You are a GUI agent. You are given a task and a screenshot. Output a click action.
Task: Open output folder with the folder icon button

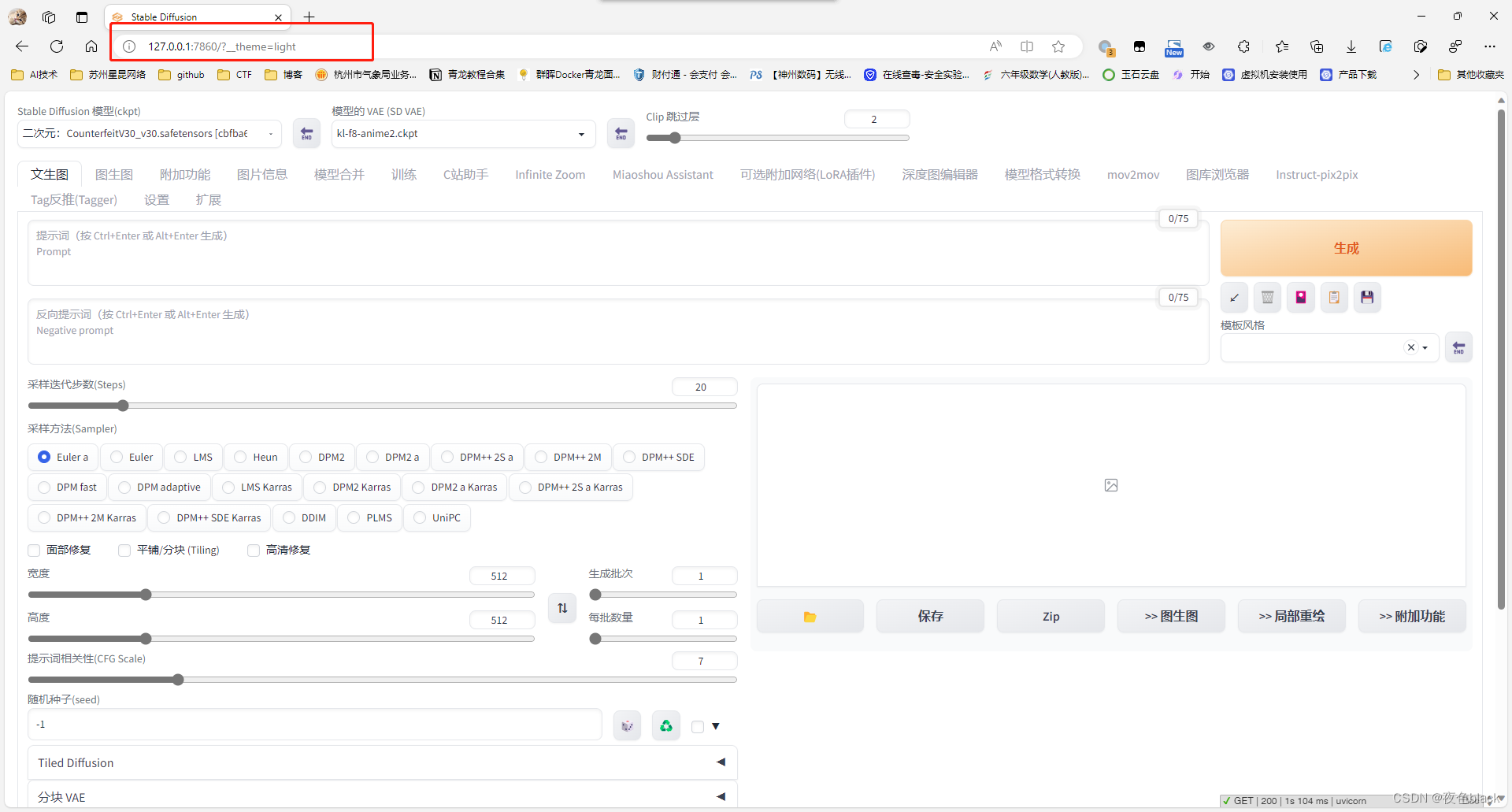click(x=810, y=616)
